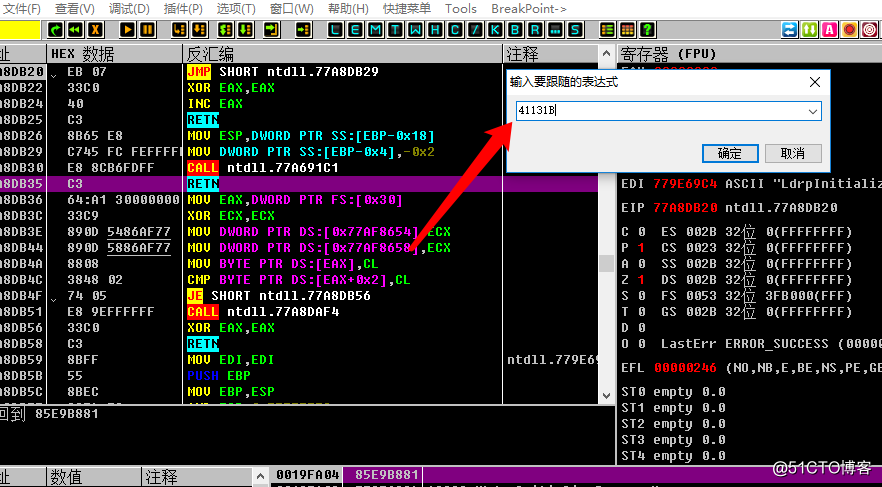882x487 pixels.
Task: Open the Tools menu
Action: pyautogui.click(x=461, y=9)
